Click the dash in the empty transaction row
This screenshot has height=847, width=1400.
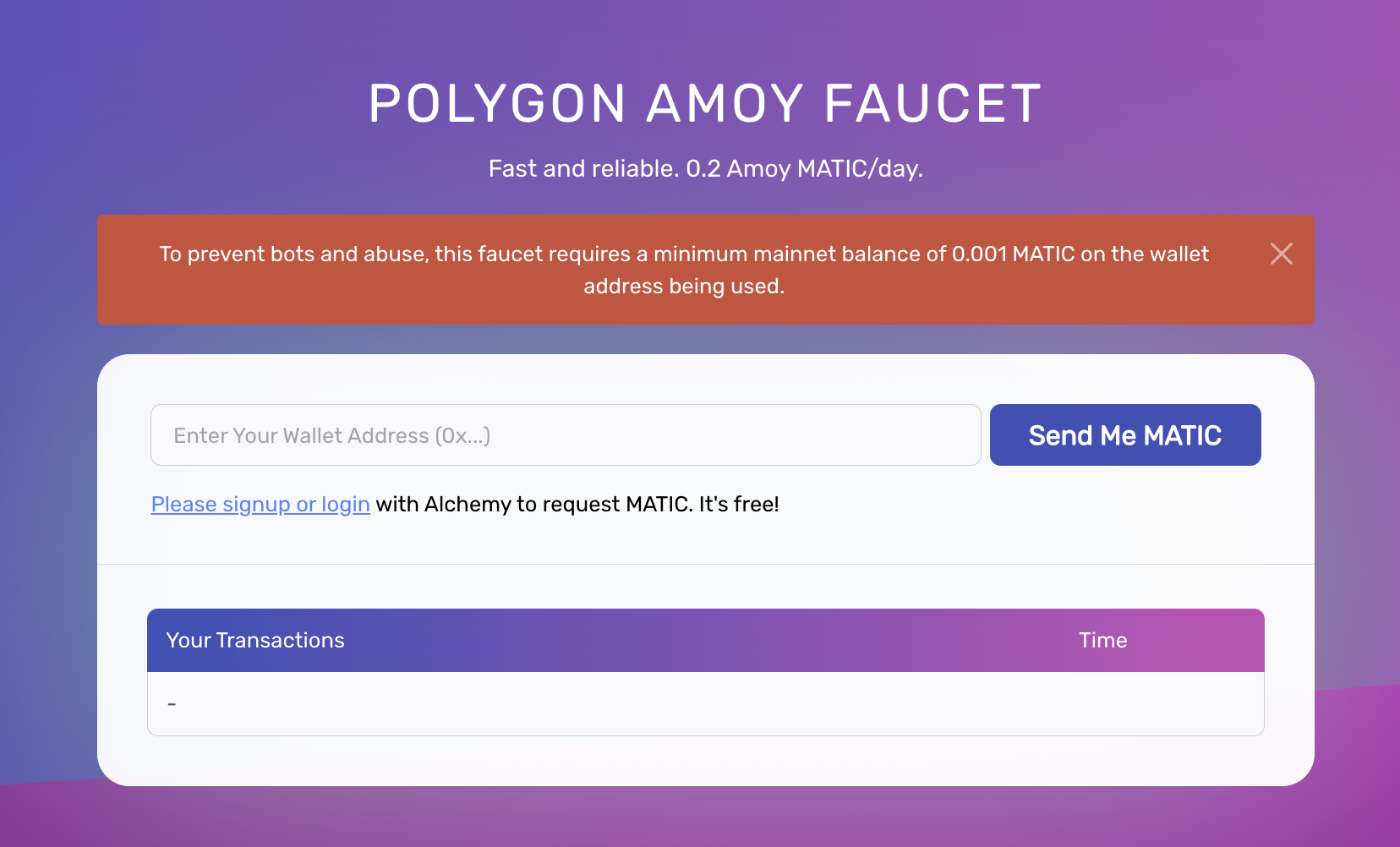[x=172, y=704]
